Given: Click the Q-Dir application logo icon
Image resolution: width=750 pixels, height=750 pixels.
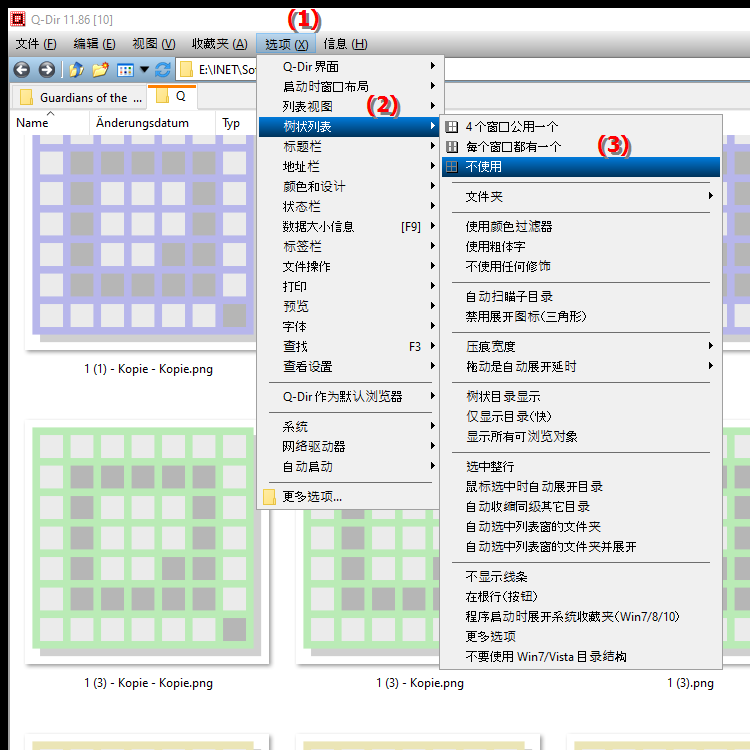Looking at the screenshot, I should [x=18, y=19].
